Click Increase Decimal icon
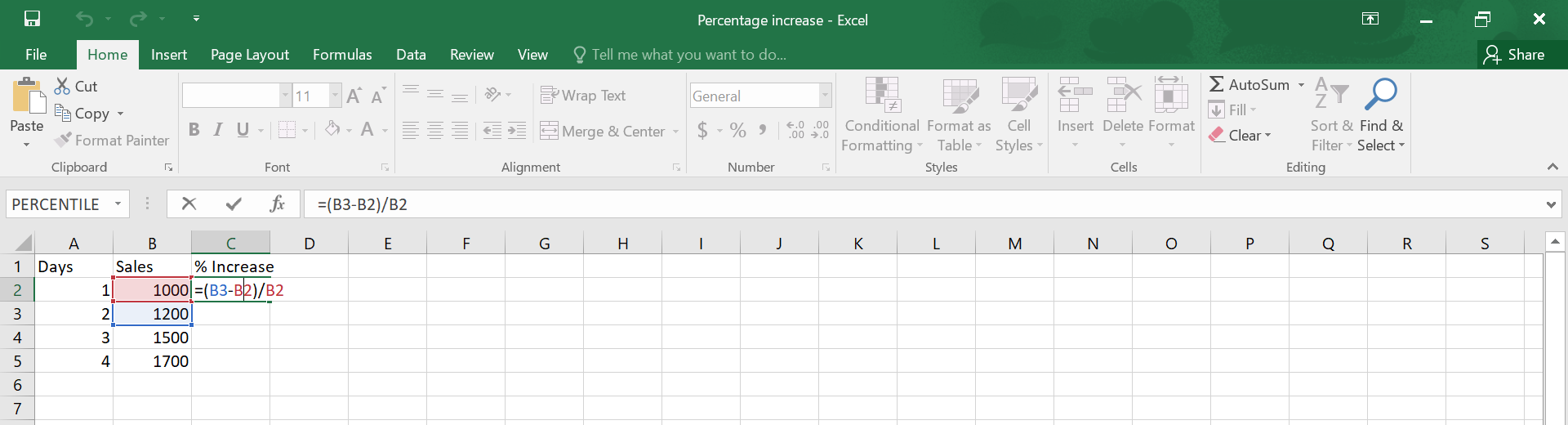 pos(795,130)
